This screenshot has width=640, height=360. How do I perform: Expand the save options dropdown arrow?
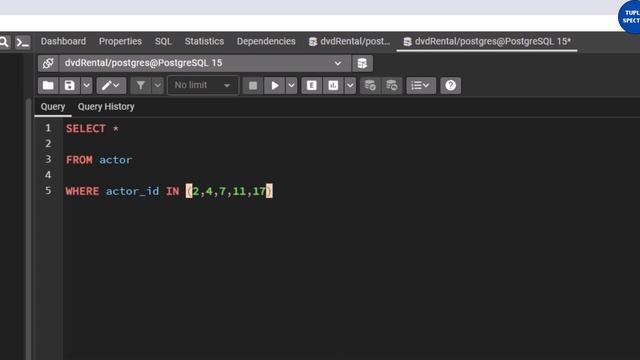[87, 85]
